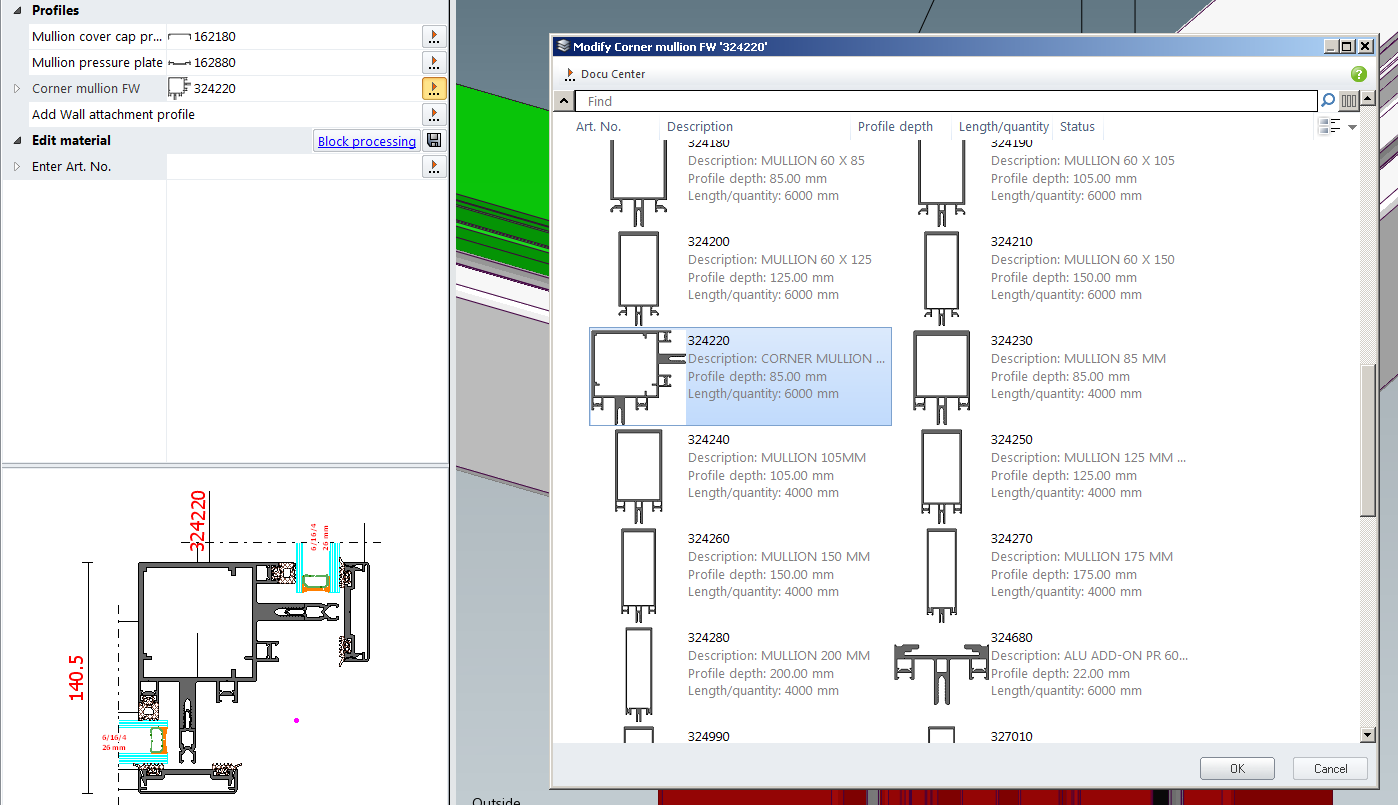Open the green help icon in dialog
Screen dimensions: 1398x805
click(x=1358, y=74)
